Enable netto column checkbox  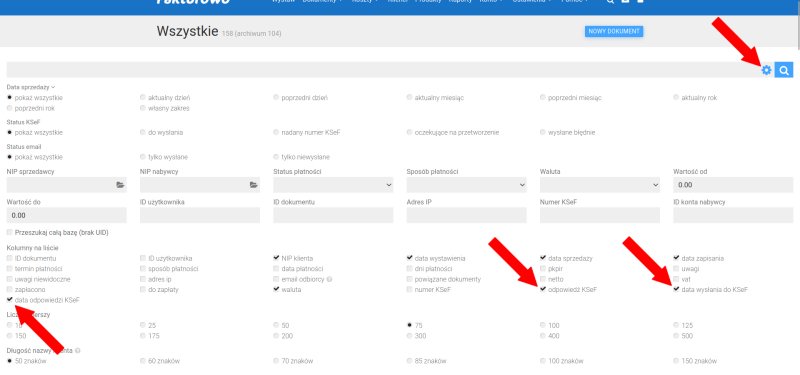pyautogui.click(x=543, y=279)
